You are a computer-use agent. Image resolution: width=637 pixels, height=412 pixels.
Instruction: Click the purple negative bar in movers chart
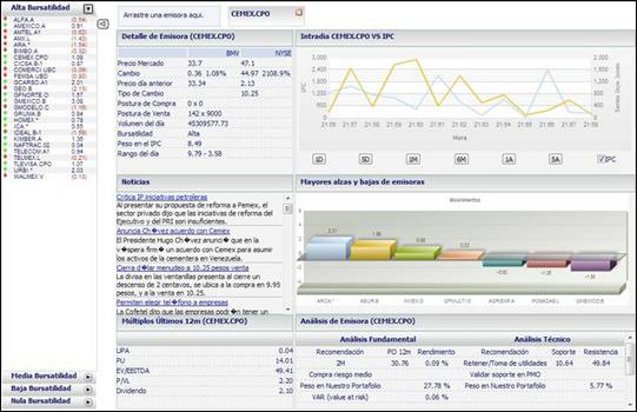click(594, 265)
